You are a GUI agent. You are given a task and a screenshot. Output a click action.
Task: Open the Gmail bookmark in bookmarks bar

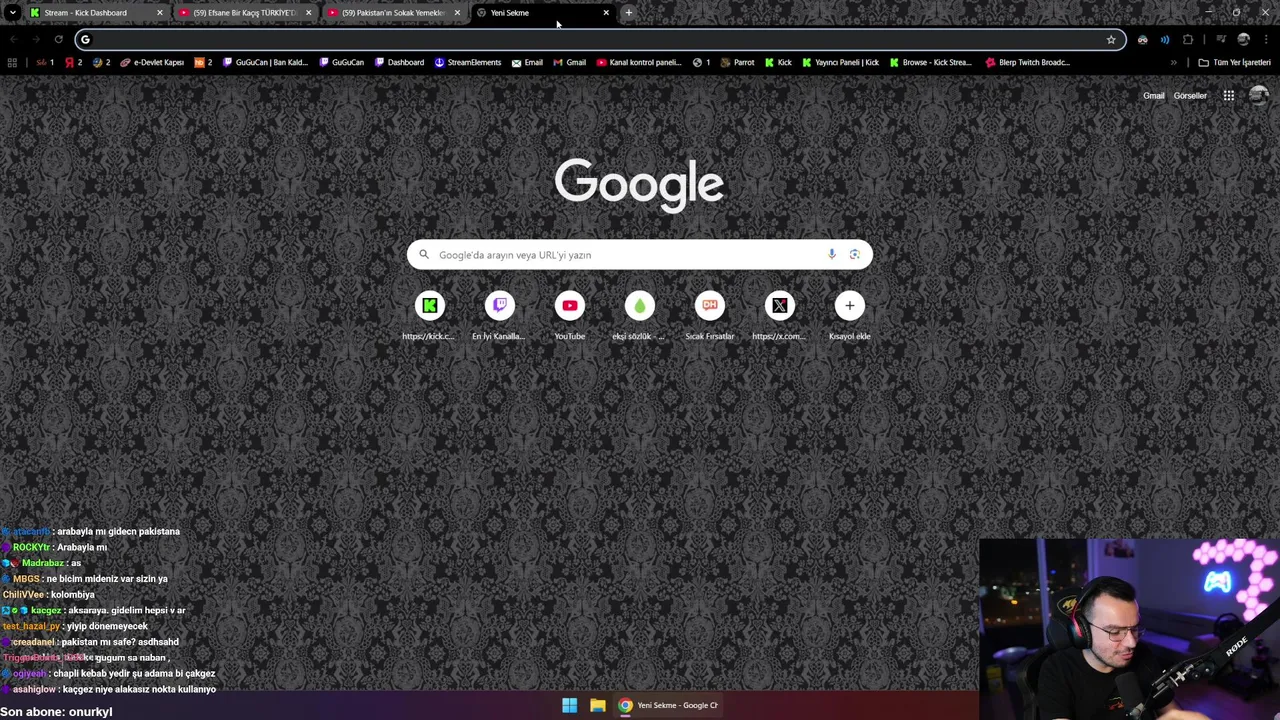(569, 62)
